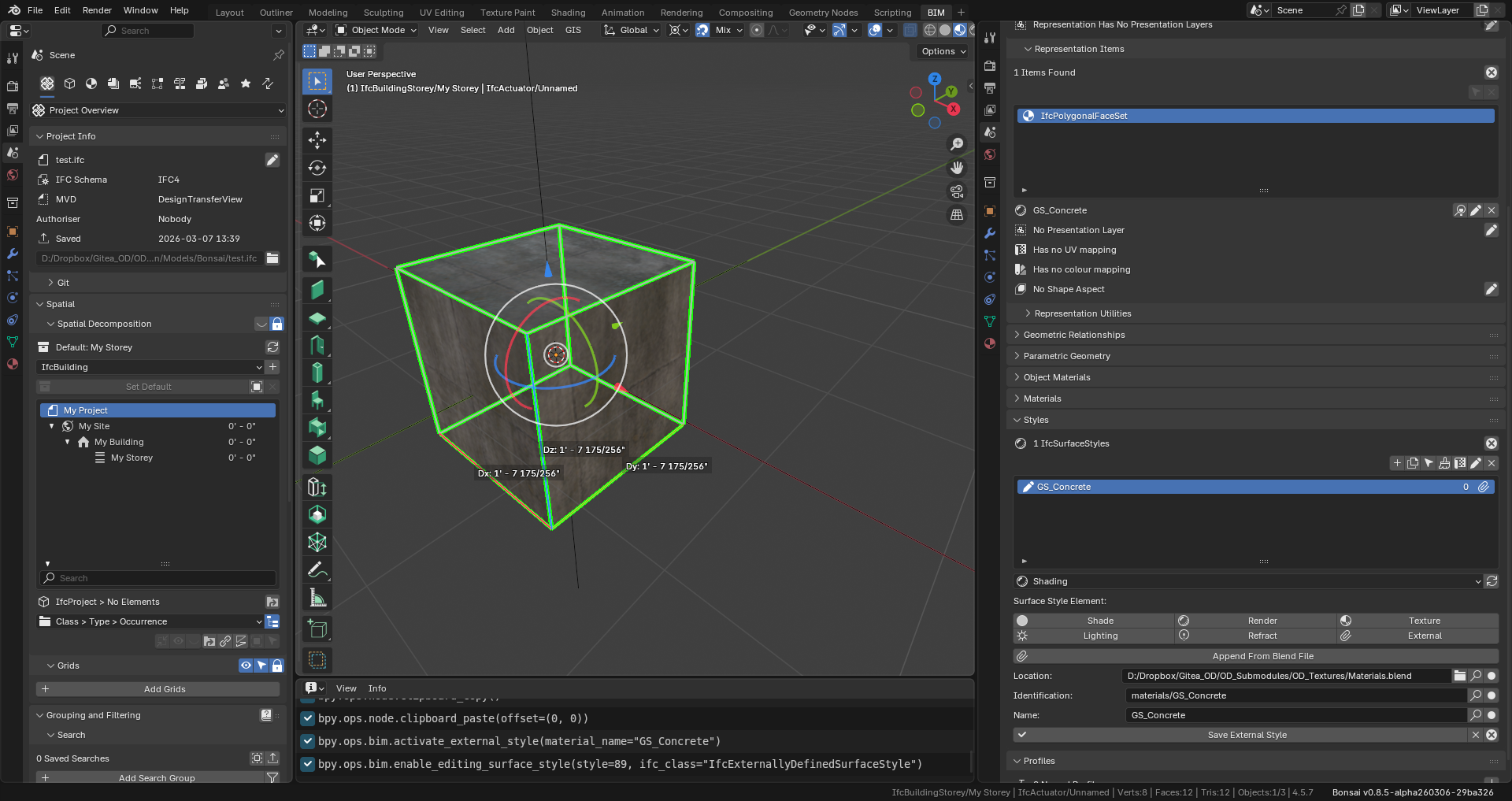Click the edit pencil next to test.ifc
This screenshot has height=801, width=1512.
[272, 160]
